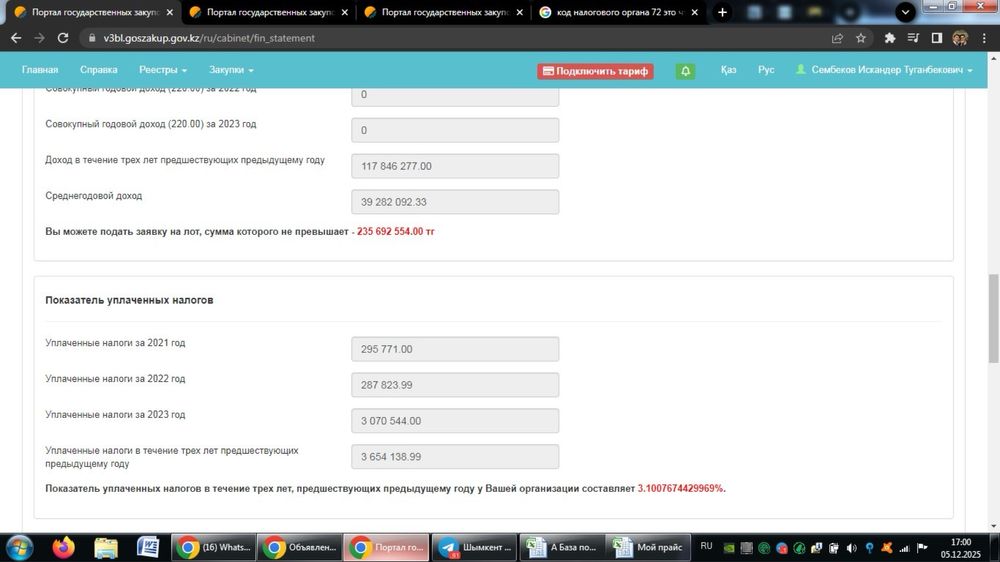Click the three-year income field 117 846 277.00

[455, 166]
